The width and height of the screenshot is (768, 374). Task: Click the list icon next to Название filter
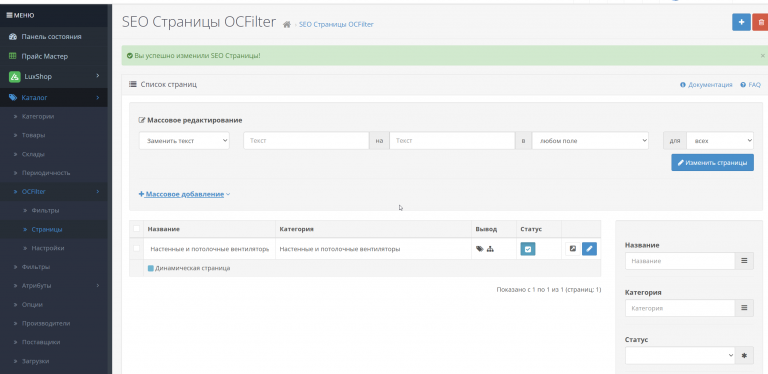(744, 261)
